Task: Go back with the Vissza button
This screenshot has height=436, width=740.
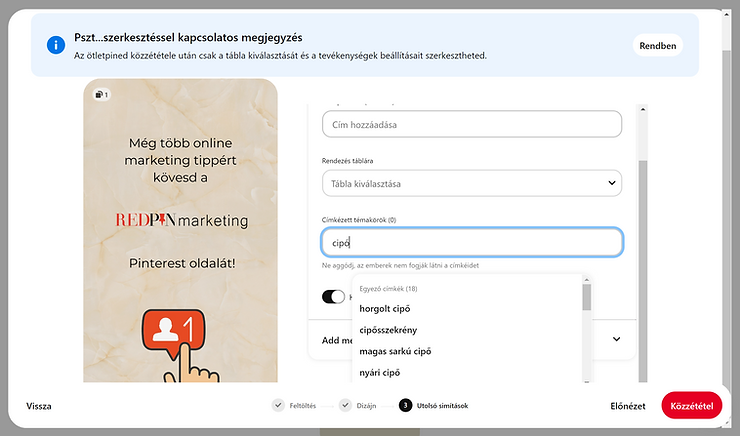Action: (x=39, y=406)
